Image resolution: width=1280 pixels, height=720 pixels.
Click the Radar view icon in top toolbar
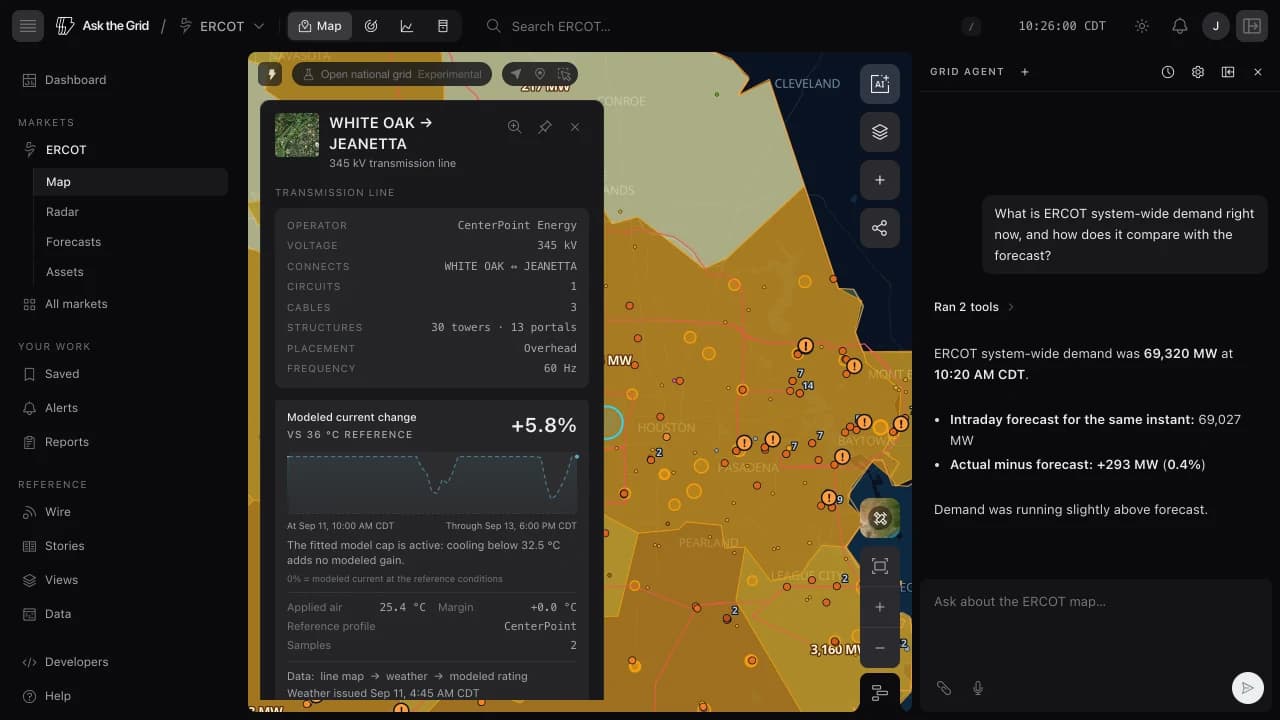pos(371,26)
